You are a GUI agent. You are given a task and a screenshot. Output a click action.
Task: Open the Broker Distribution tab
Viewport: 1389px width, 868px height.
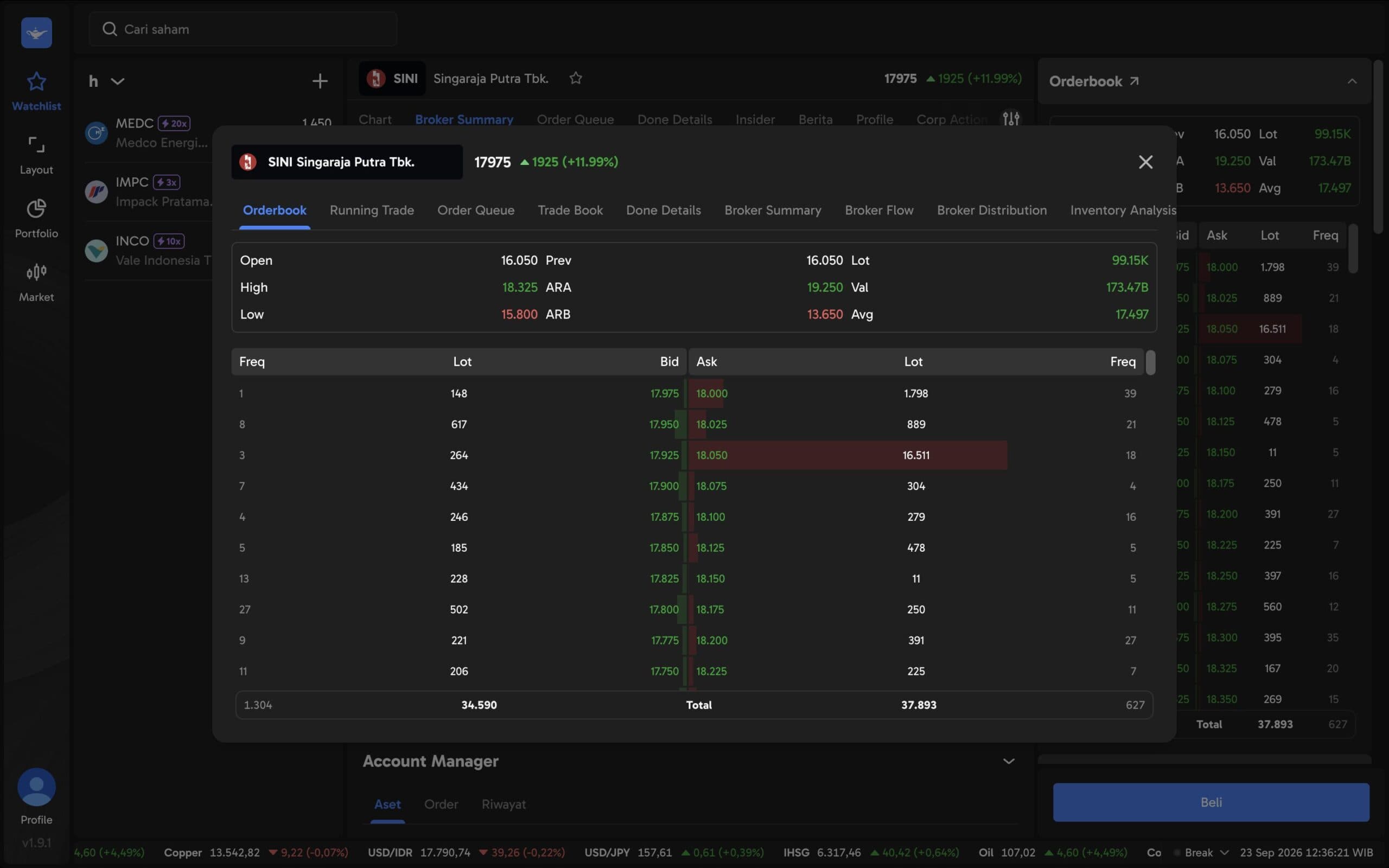point(992,210)
